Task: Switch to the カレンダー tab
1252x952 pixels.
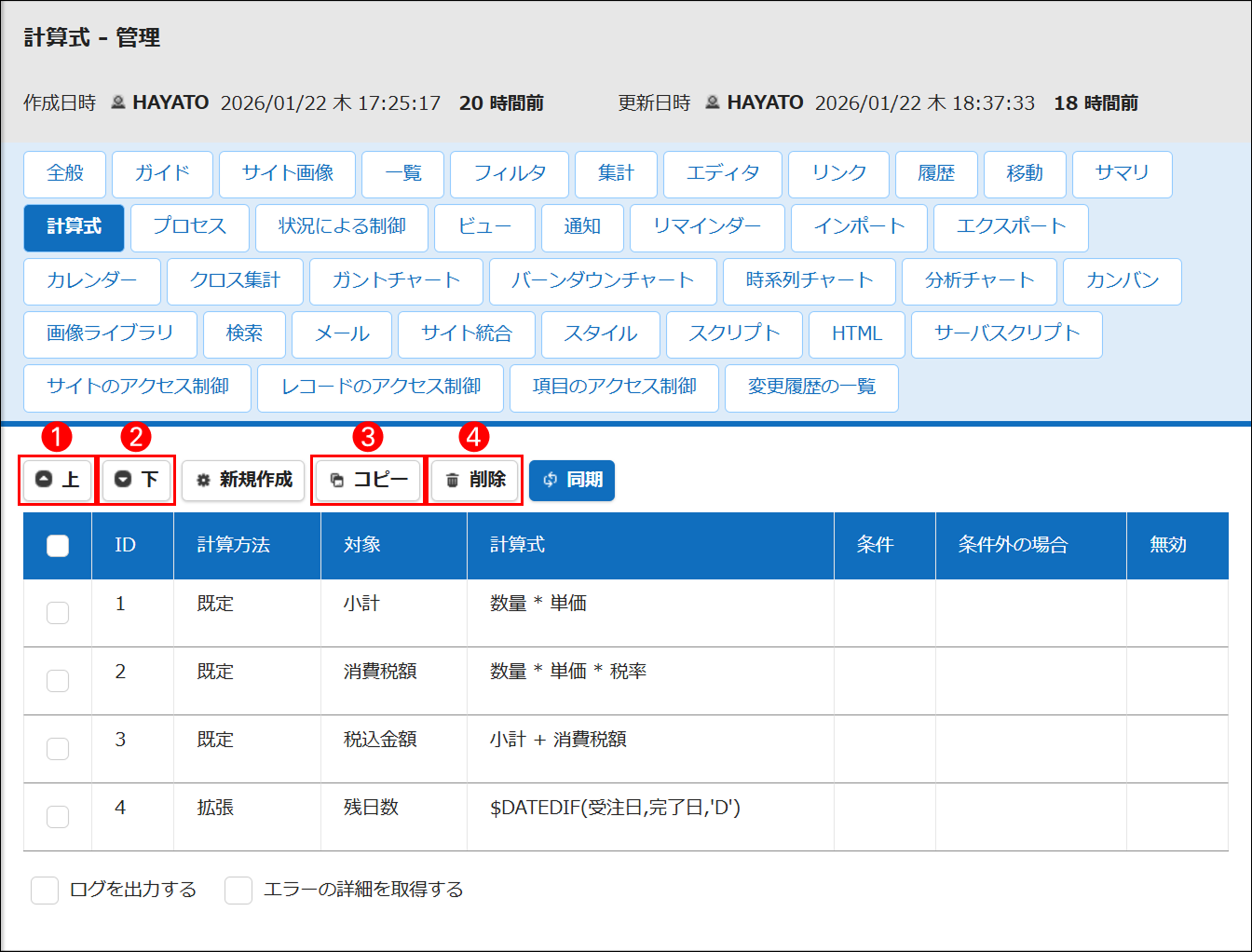Action: (x=92, y=281)
